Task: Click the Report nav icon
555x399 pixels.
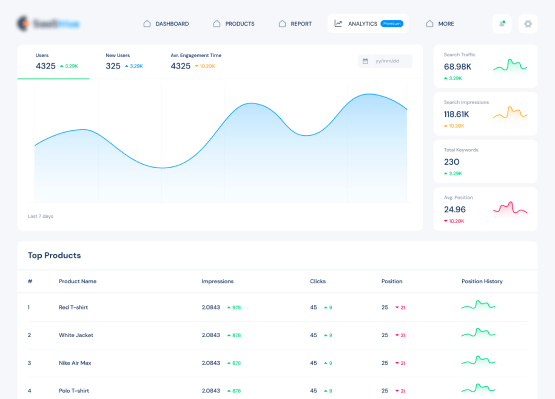Action: pos(282,24)
